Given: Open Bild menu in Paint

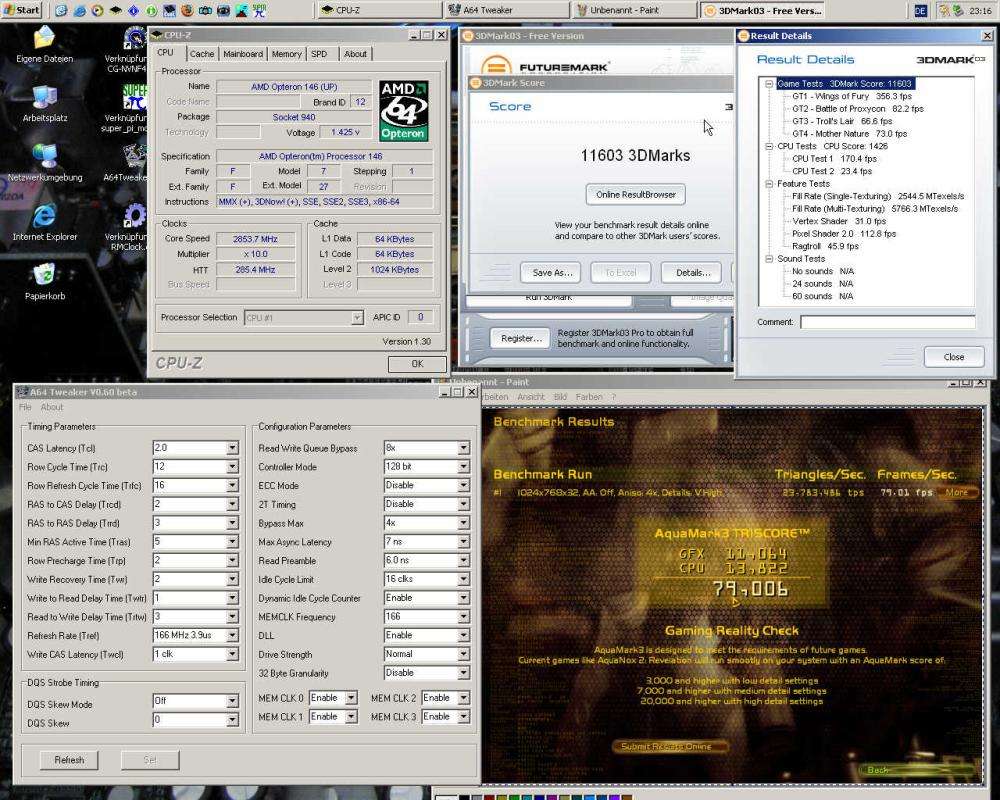Looking at the screenshot, I should [x=560, y=397].
